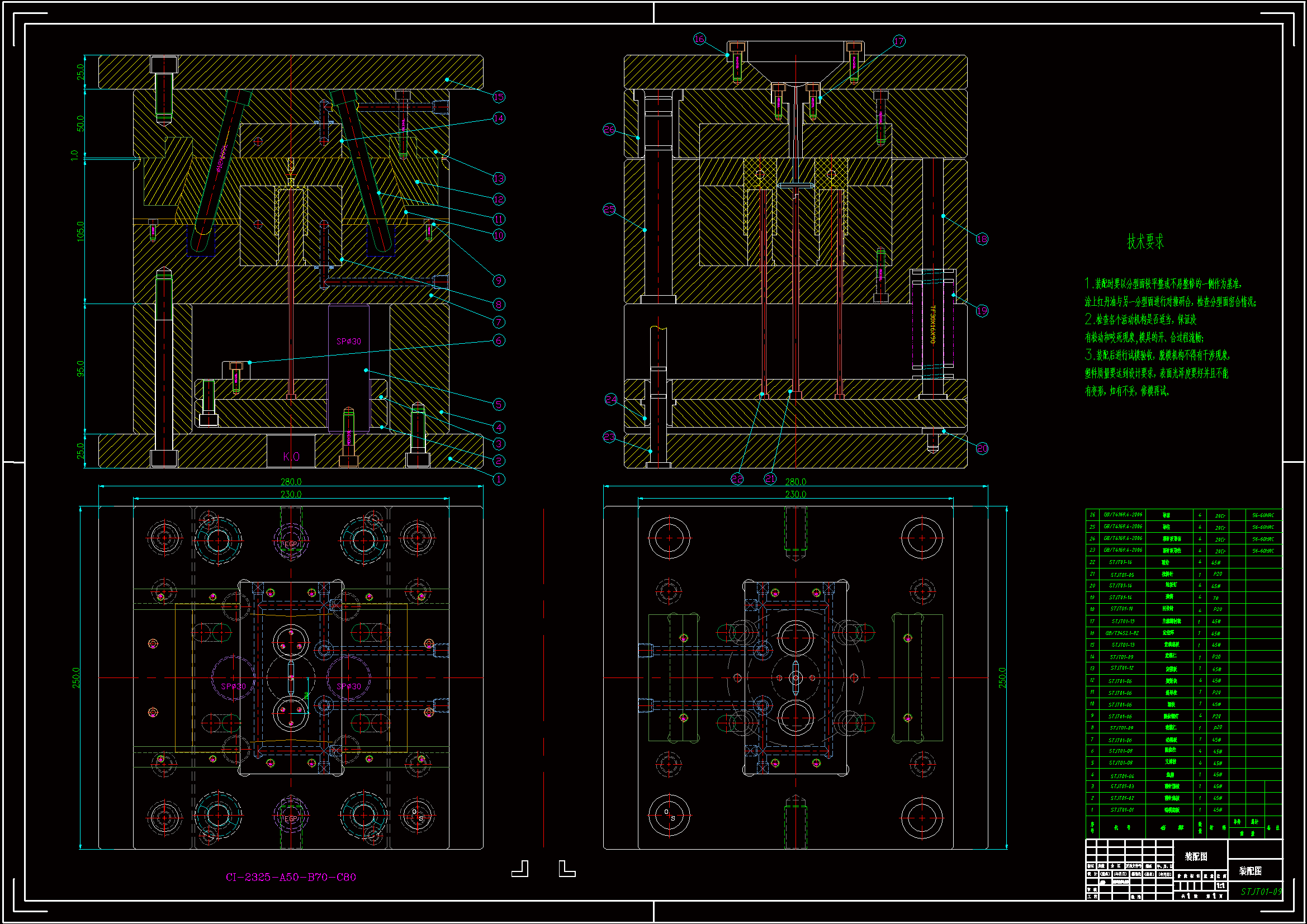1307x924 pixels.
Task: Click balloon number 12 in left section
Action: [x=498, y=199]
